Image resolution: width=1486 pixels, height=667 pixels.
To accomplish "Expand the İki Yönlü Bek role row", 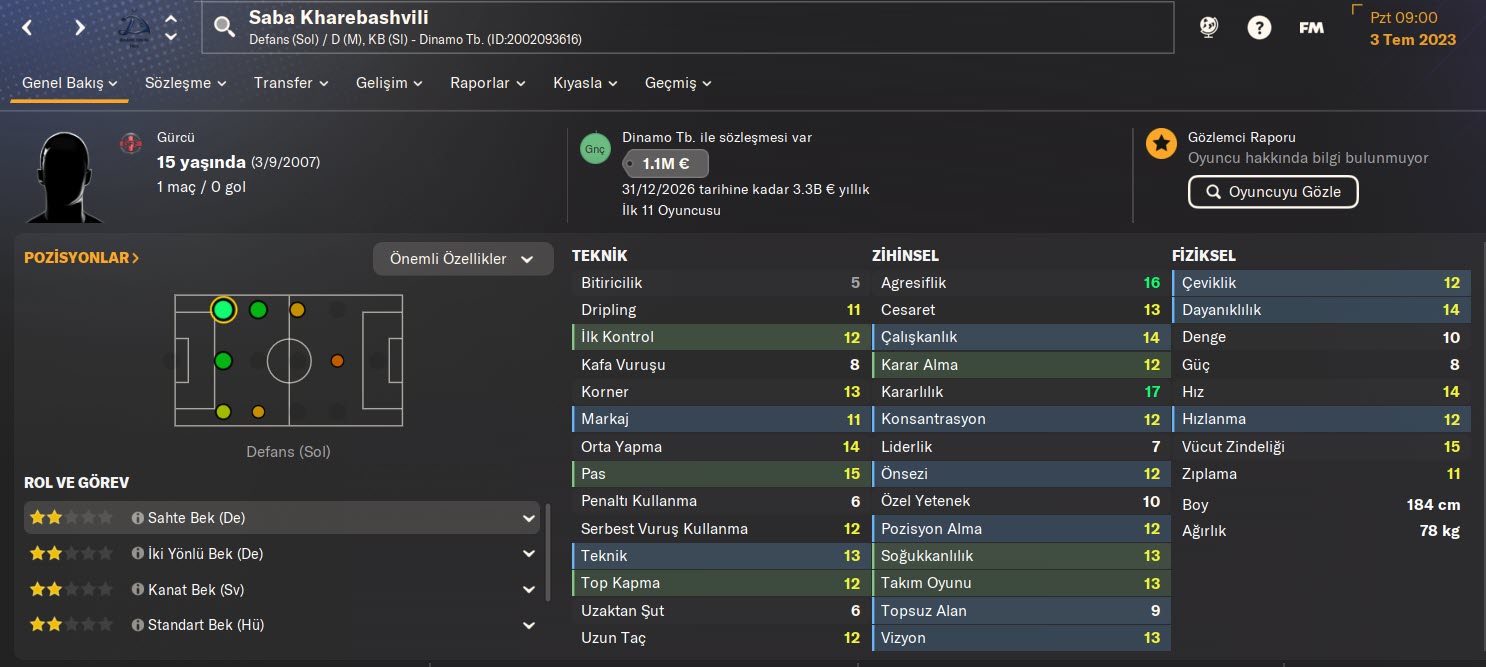I will click(528, 554).
